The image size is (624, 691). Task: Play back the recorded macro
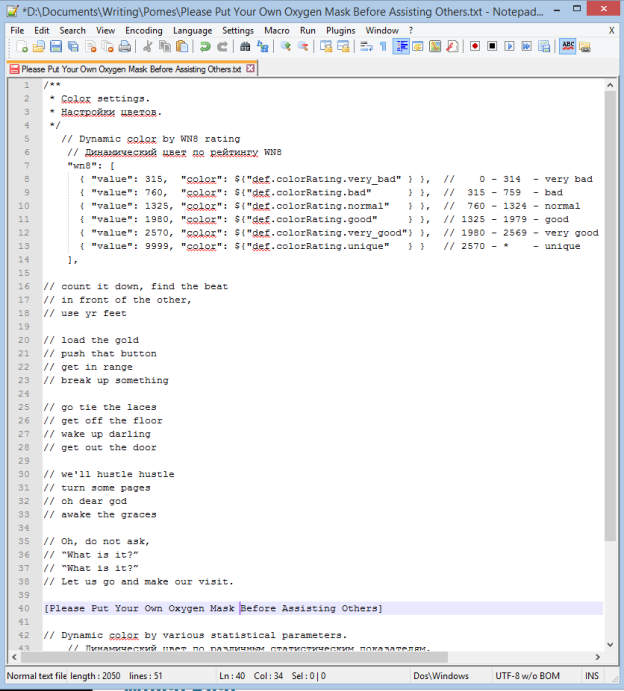point(509,47)
